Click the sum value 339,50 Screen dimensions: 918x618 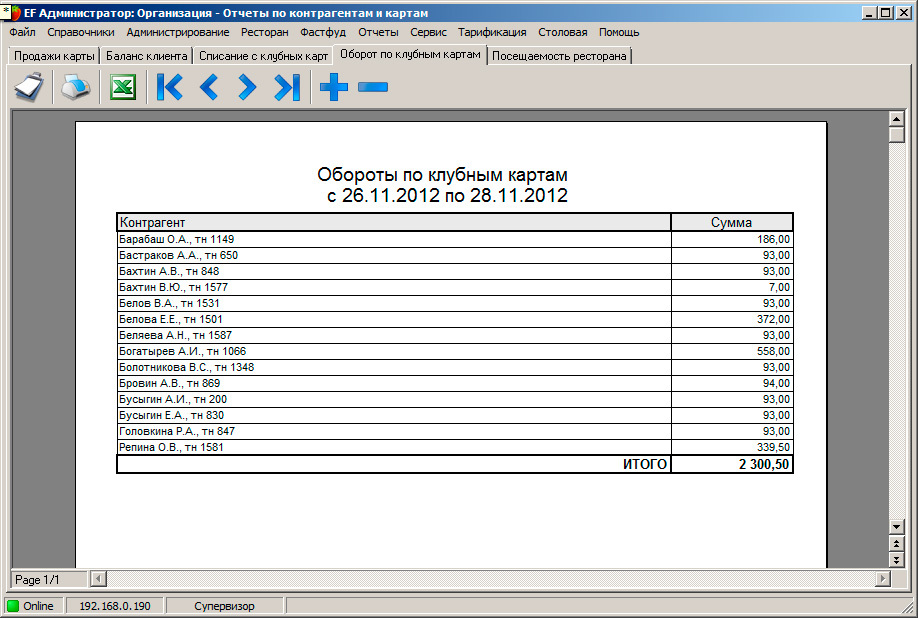[773, 447]
